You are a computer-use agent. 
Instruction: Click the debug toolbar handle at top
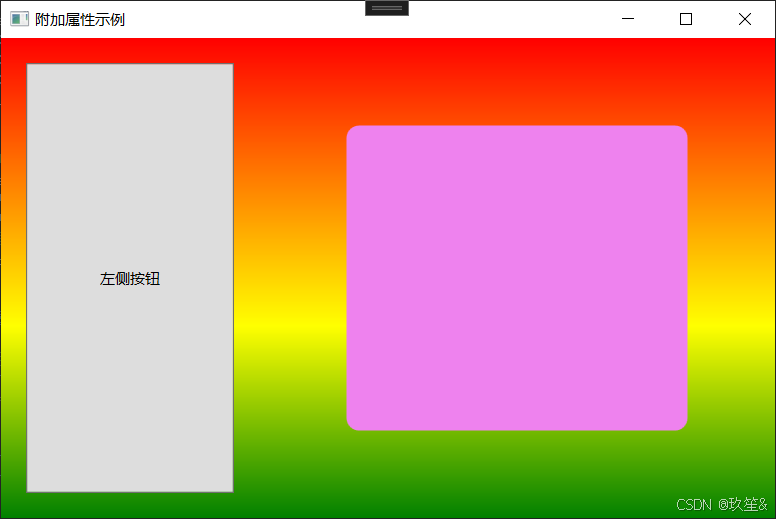point(387,8)
